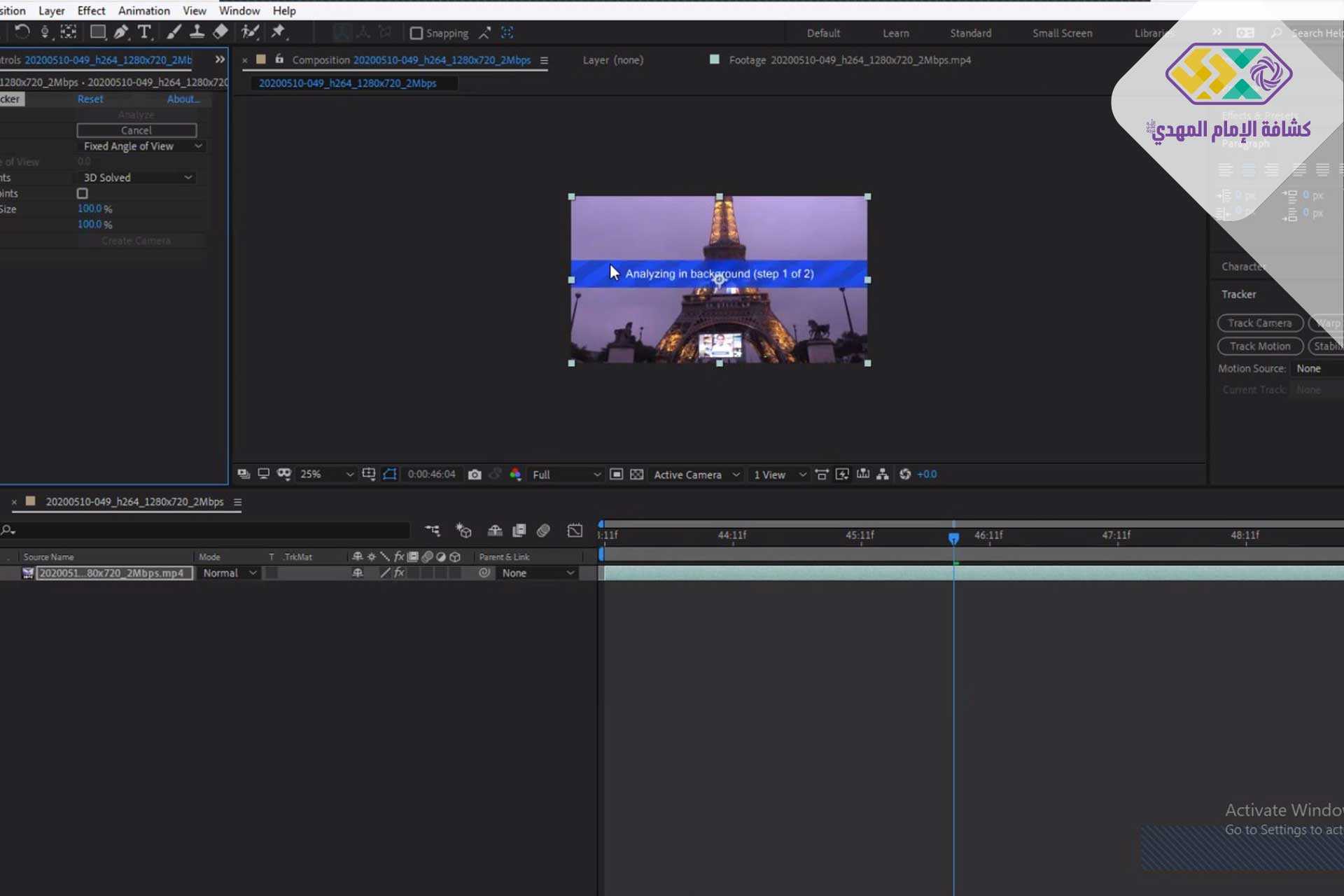Image resolution: width=1344 pixels, height=896 pixels.
Task: Cancel the camera tracker analysis
Action: tap(136, 130)
